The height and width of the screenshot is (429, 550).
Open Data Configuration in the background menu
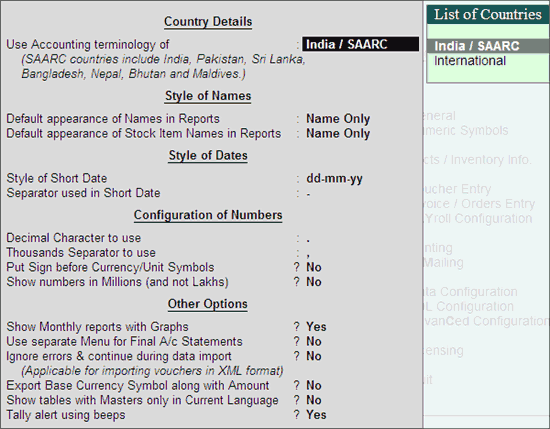(471, 292)
